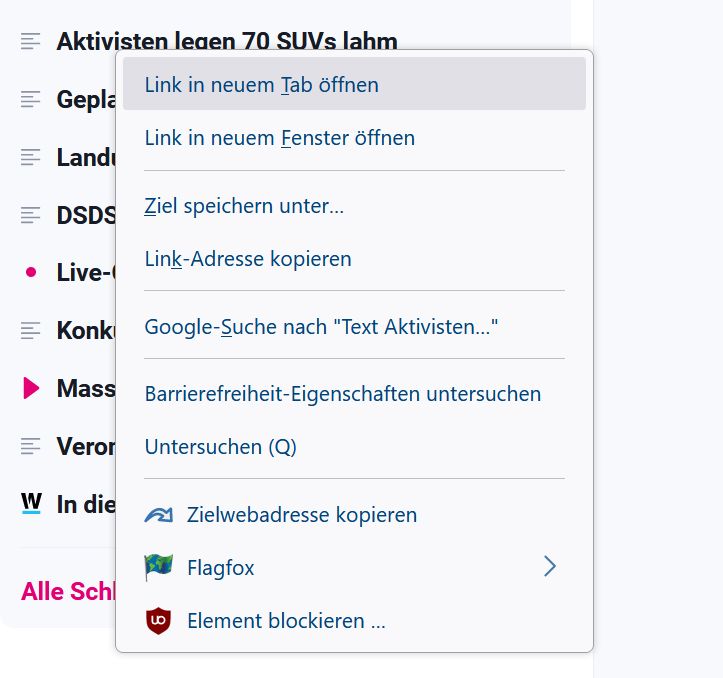Image resolution: width=723 pixels, height=678 pixels.
Task: Click text icon beside DSDS headline
Action: click(x=32, y=215)
